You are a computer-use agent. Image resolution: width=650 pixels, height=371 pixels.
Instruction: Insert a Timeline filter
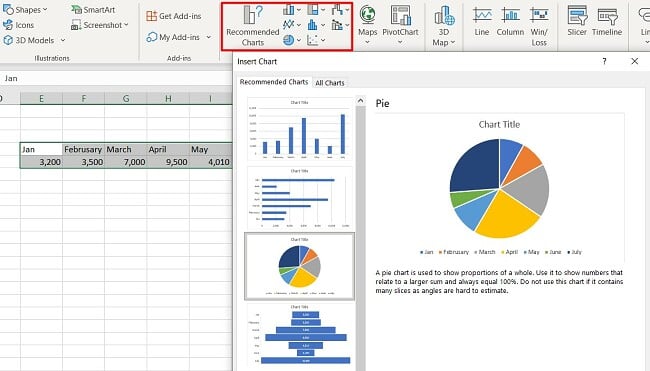tap(607, 21)
